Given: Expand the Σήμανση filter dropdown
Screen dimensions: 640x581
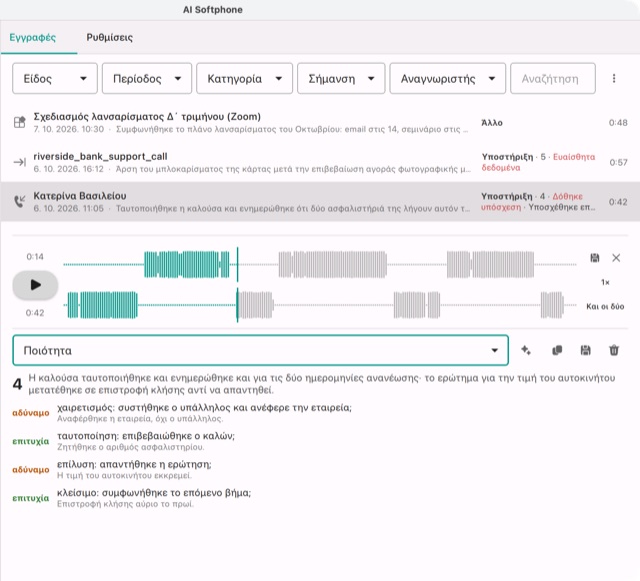Looking at the screenshot, I should click(x=341, y=78).
